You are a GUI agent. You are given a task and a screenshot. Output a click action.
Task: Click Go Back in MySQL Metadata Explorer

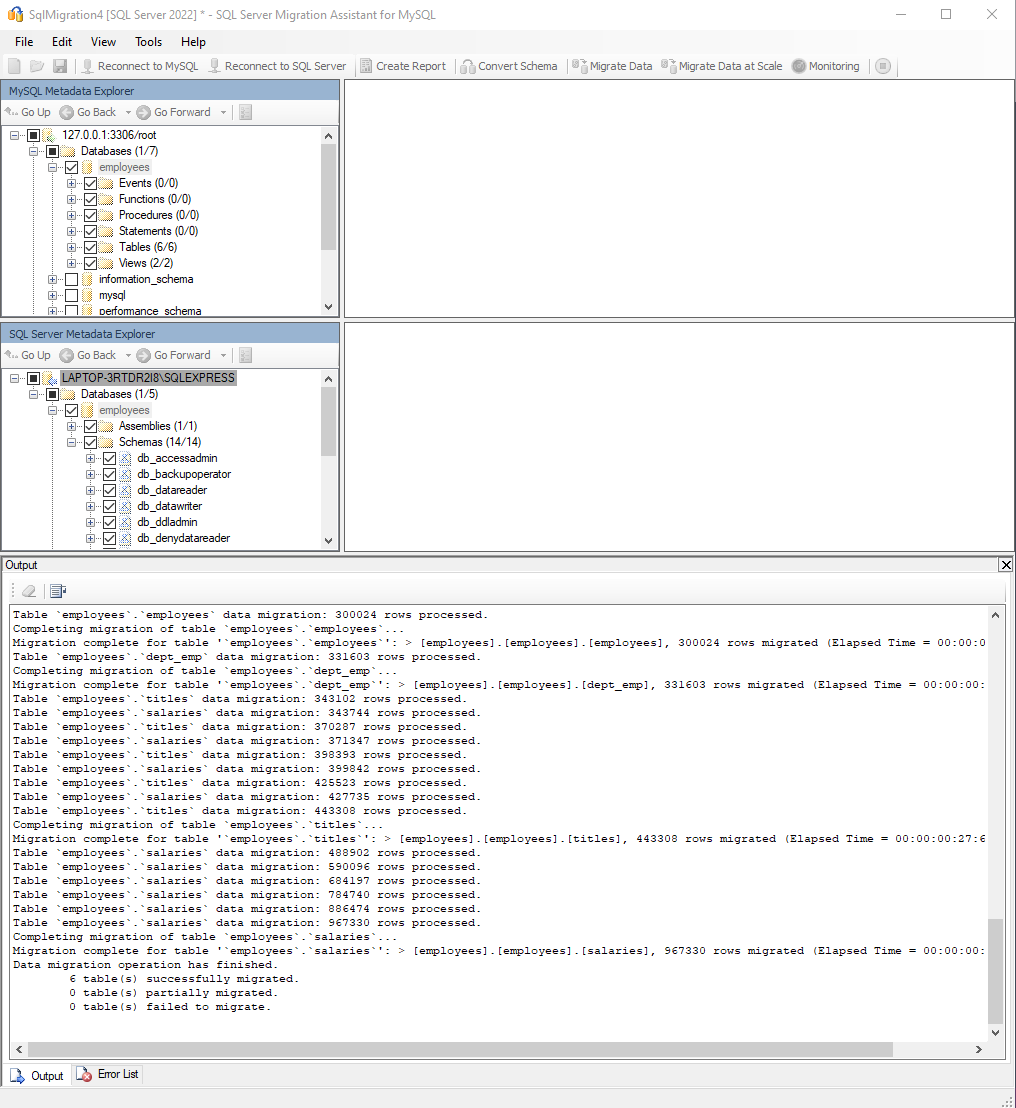pos(88,112)
